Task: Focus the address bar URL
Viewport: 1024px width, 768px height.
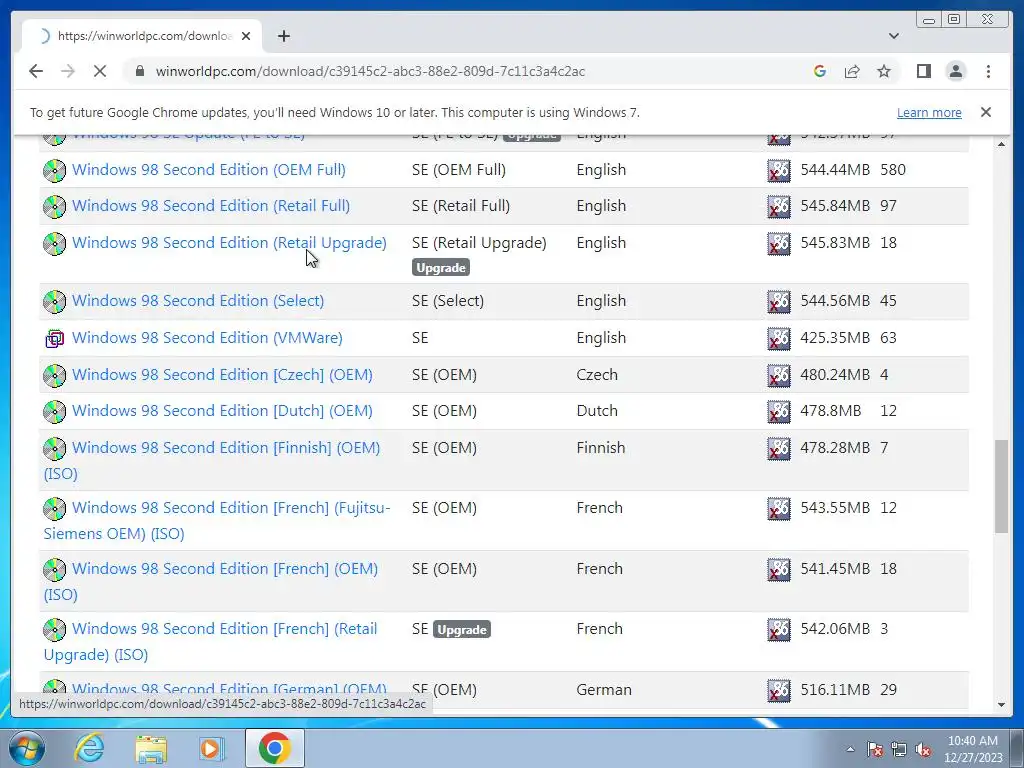Action: point(370,71)
